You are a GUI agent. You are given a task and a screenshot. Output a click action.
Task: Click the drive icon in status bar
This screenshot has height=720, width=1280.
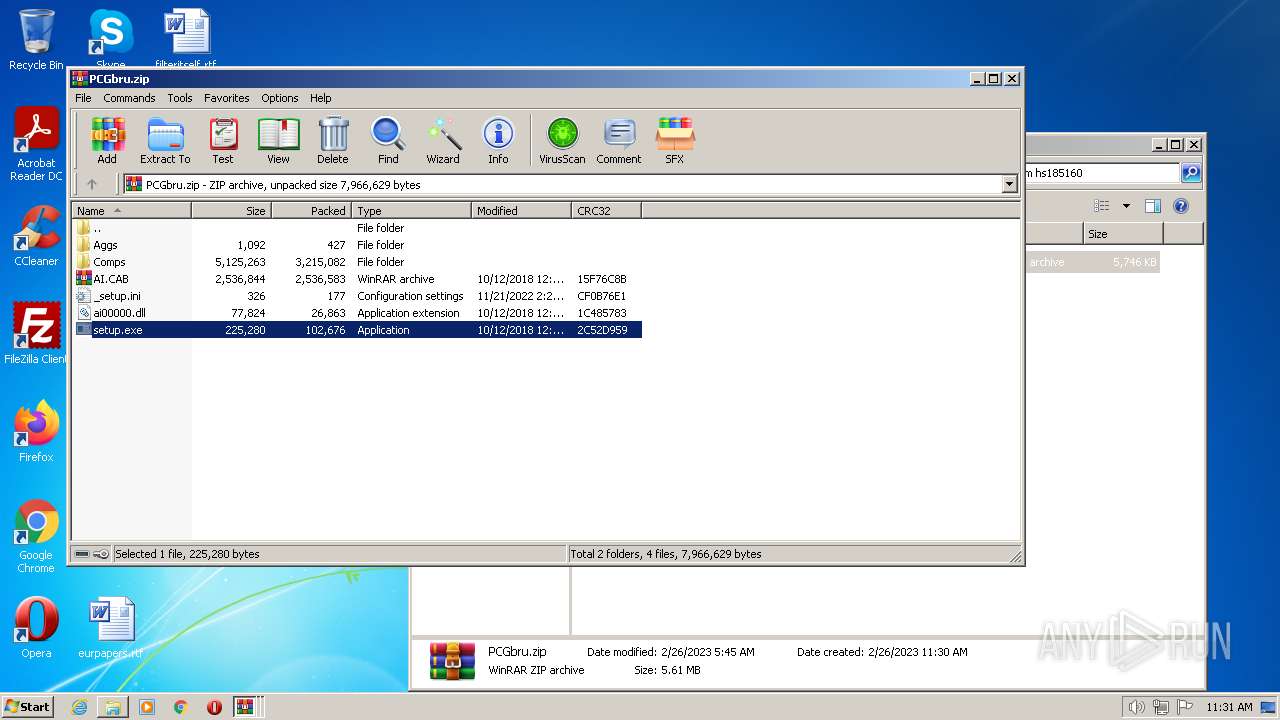coord(82,554)
